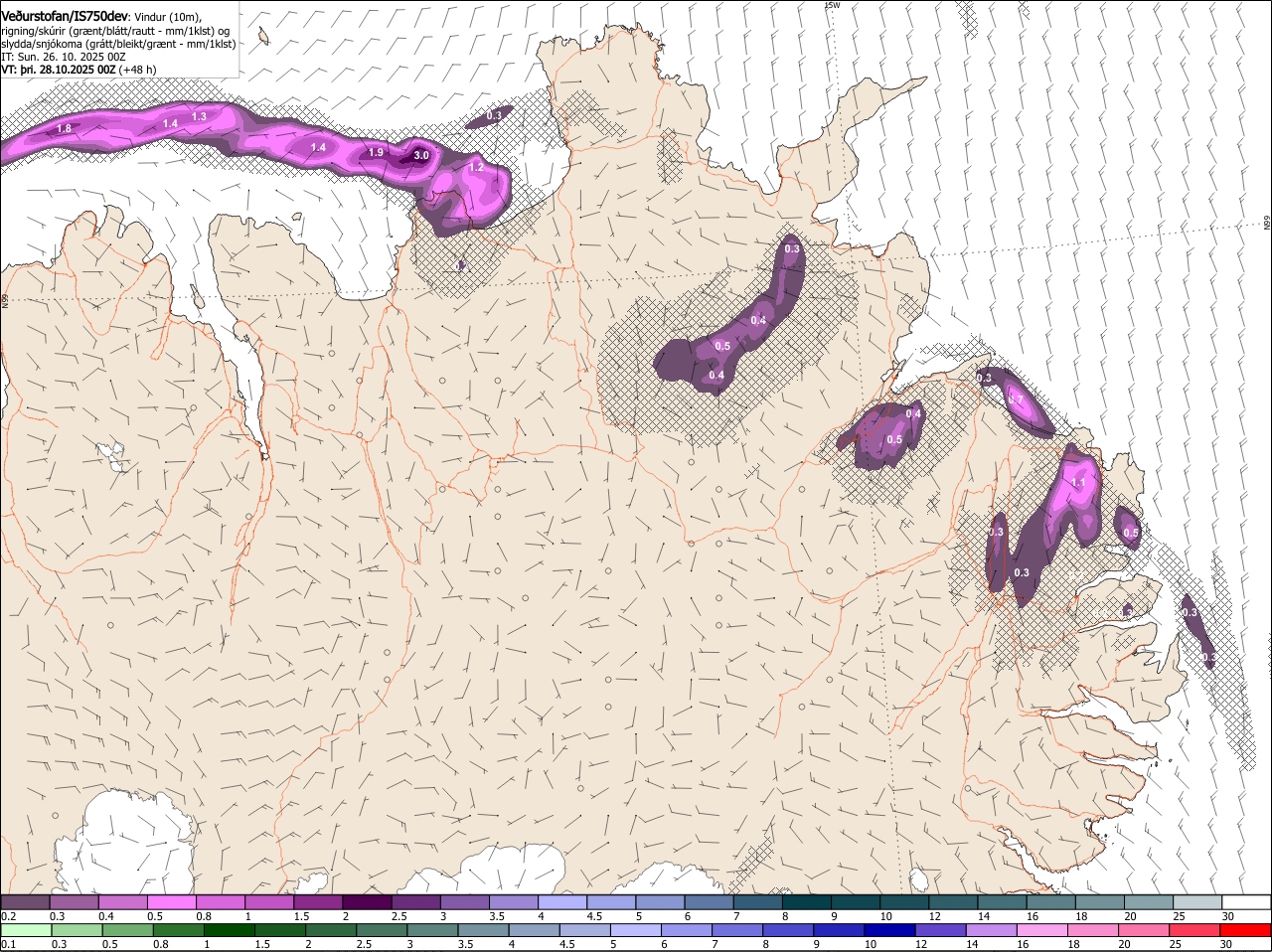Click the rain scale swatch labeled 2
Image resolution: width=1272 pixels, height=952 pixels.
click(331, 930)
